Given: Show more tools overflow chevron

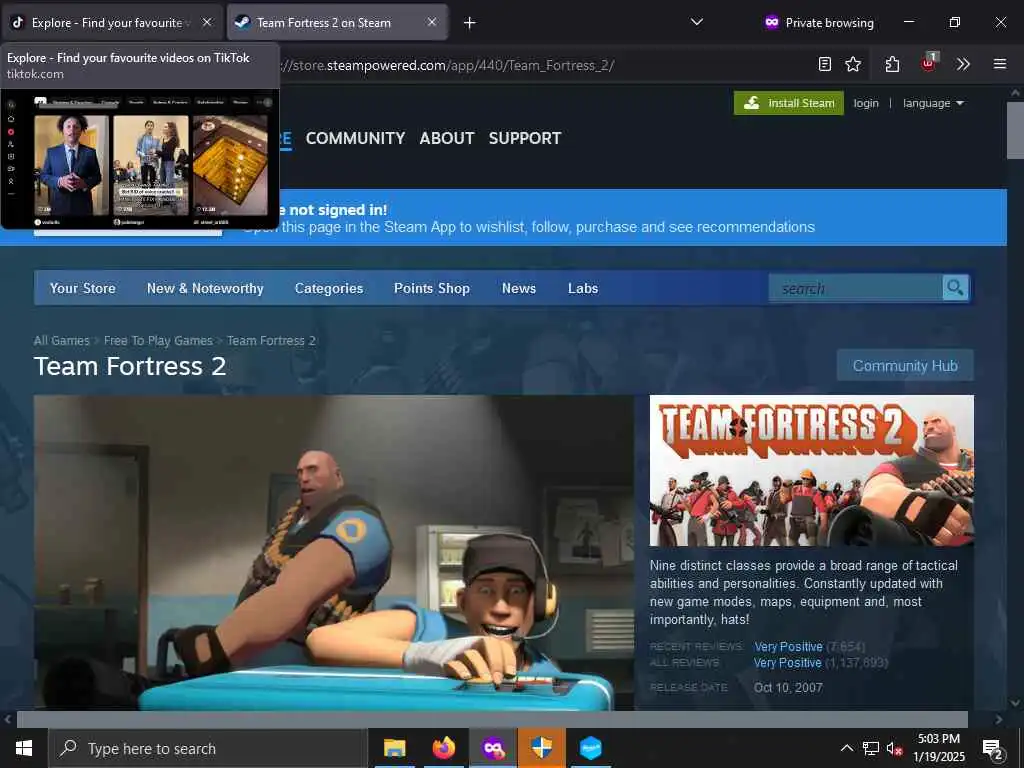Looking at the screenshot, I should point(963,64).
